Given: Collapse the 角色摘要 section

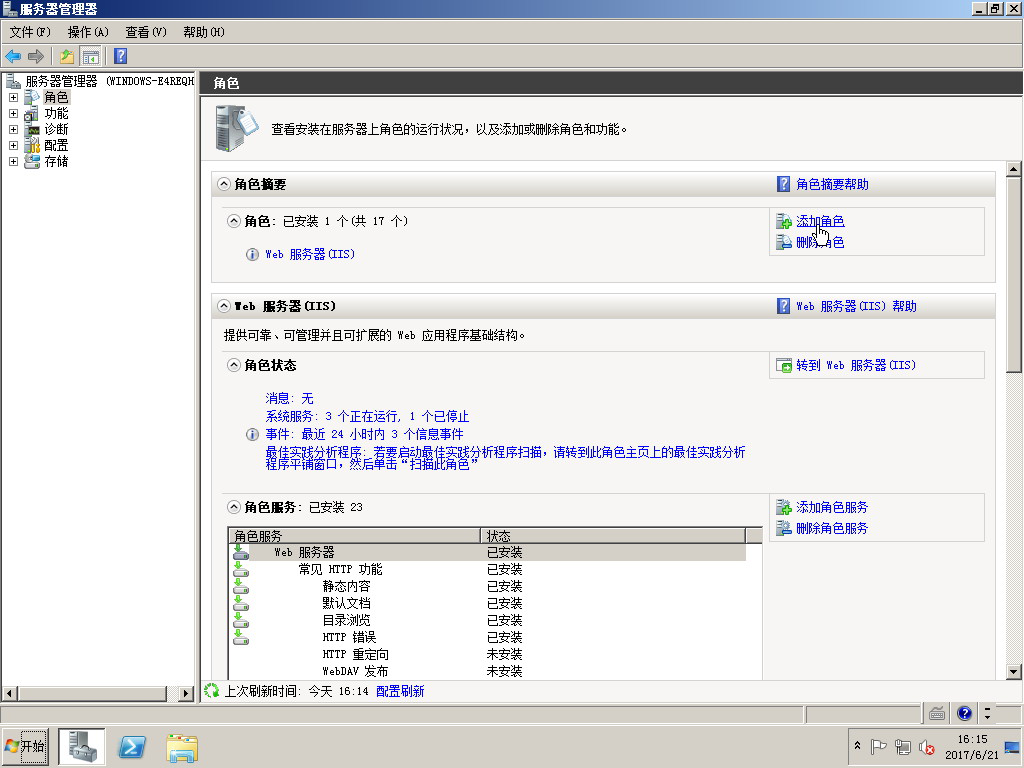Looking at the screenshot, I should pos(222,185).
